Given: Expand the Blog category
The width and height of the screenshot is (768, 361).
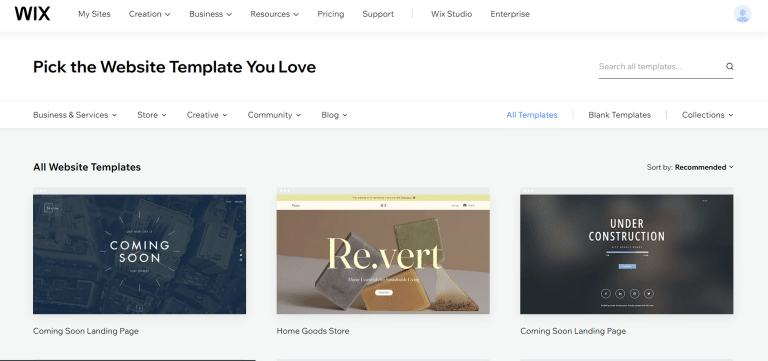Looking at the screenshot, I should coord(334,115).
